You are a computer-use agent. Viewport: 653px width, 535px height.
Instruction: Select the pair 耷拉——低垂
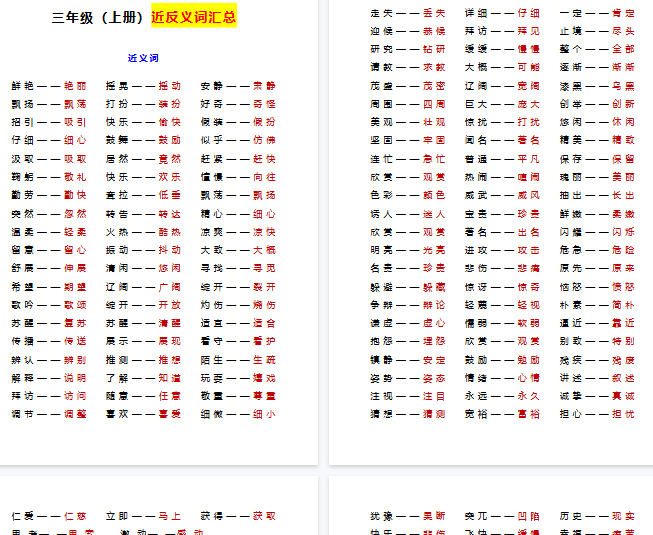point(143,195)
